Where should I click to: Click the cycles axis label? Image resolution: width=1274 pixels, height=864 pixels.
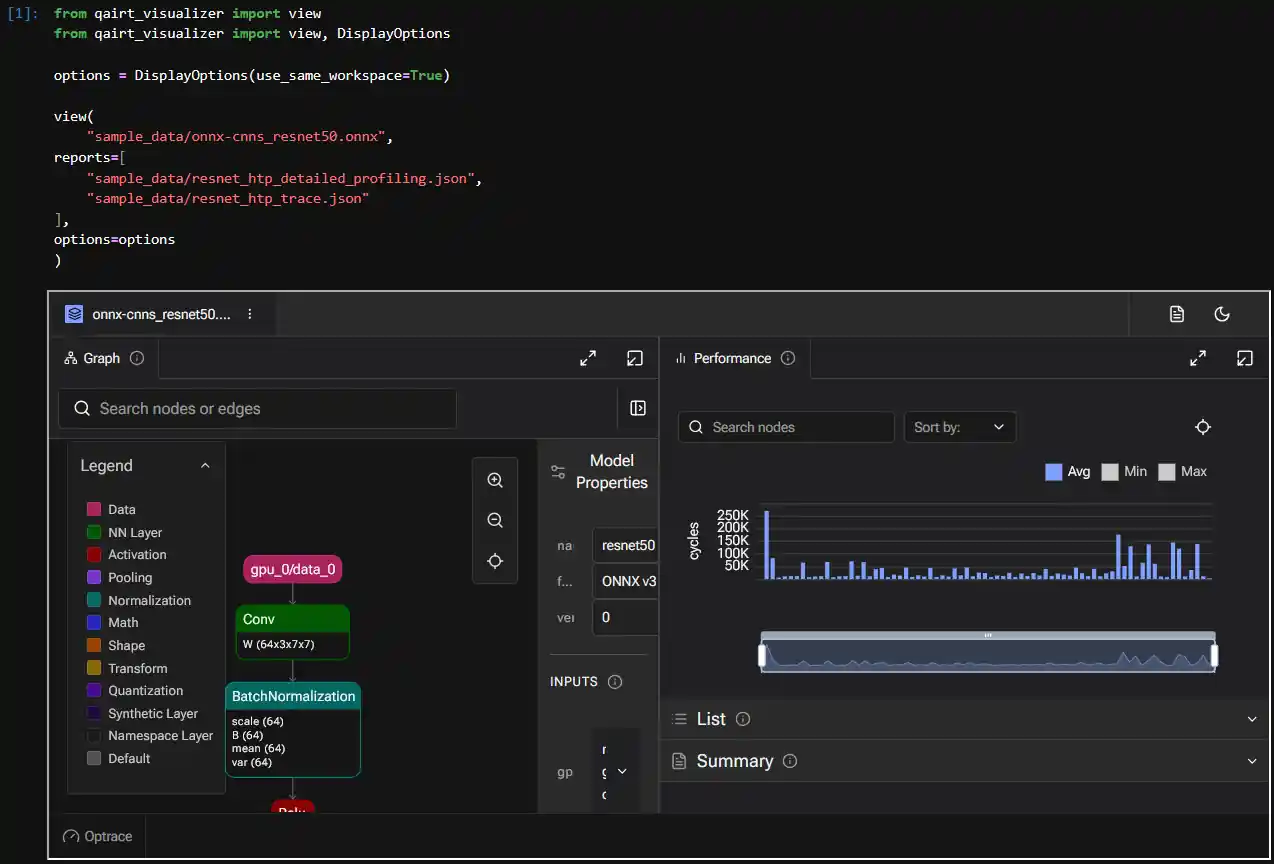pos(694,540)
